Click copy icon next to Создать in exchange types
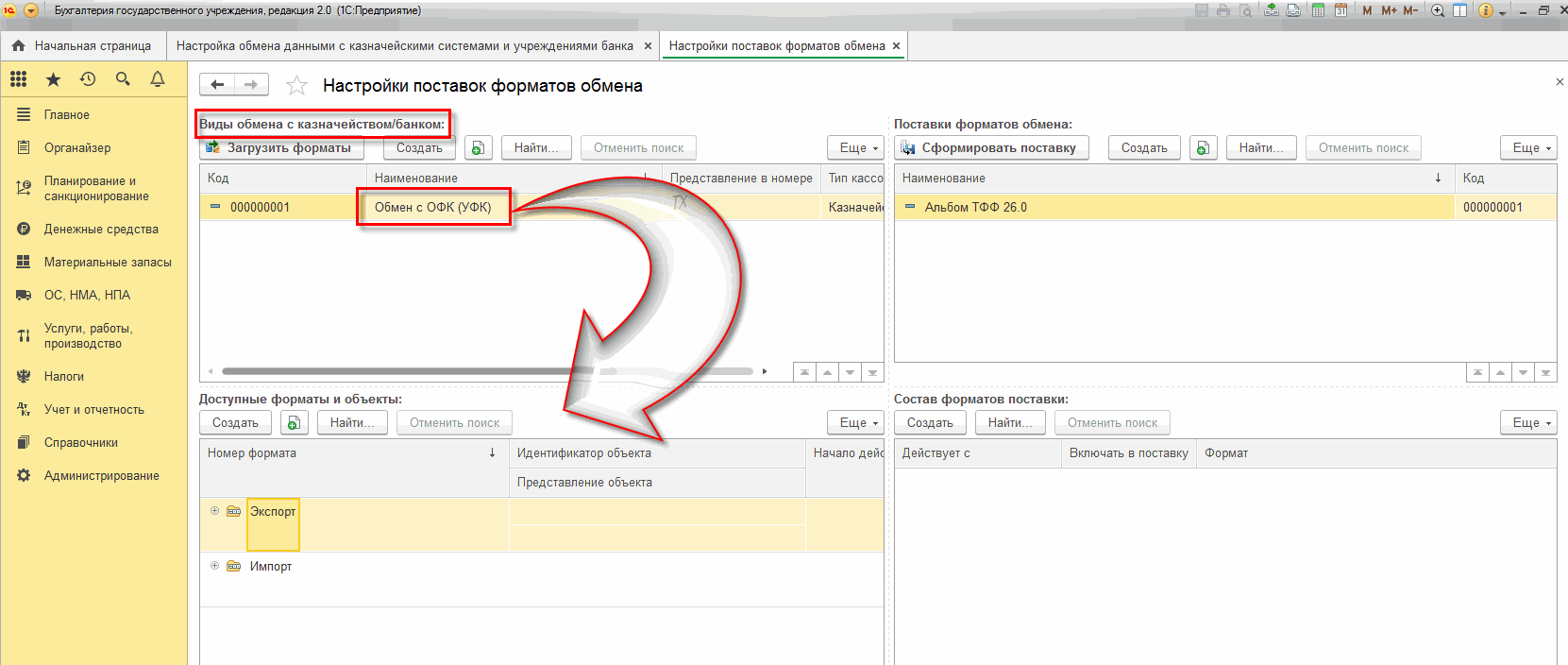 479,148
